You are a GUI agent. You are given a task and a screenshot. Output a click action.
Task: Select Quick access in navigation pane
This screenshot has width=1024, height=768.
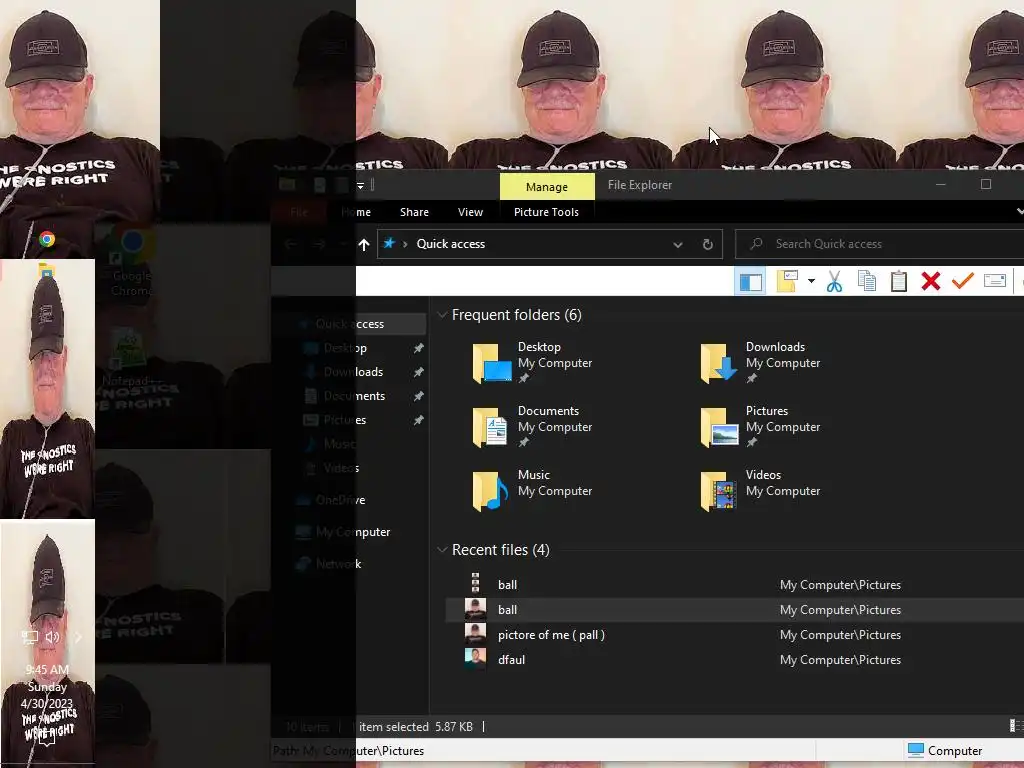349,324
